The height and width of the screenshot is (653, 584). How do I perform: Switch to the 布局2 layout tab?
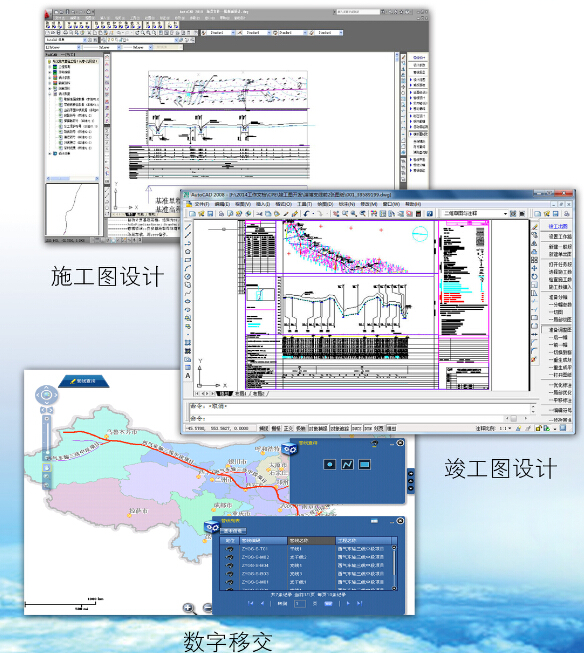pyautogui.click(x=258, y=393)
